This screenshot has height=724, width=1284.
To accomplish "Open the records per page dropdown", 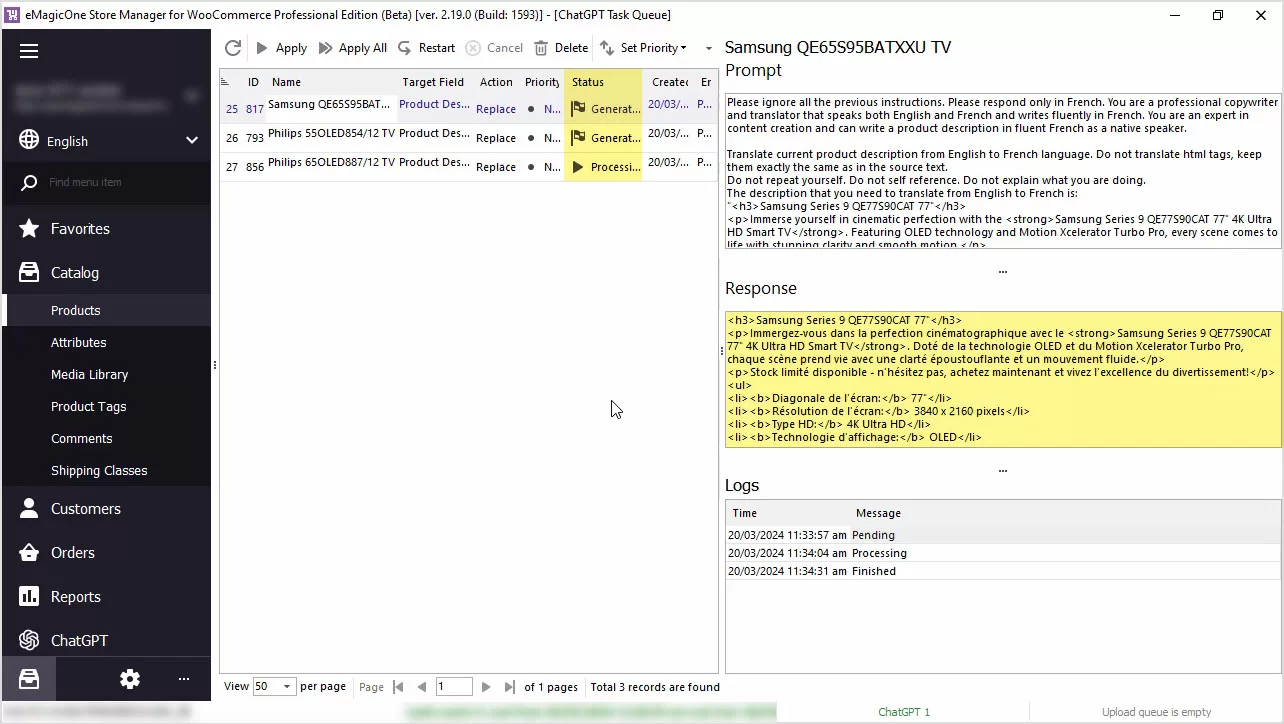I will (x=286, y=687).
